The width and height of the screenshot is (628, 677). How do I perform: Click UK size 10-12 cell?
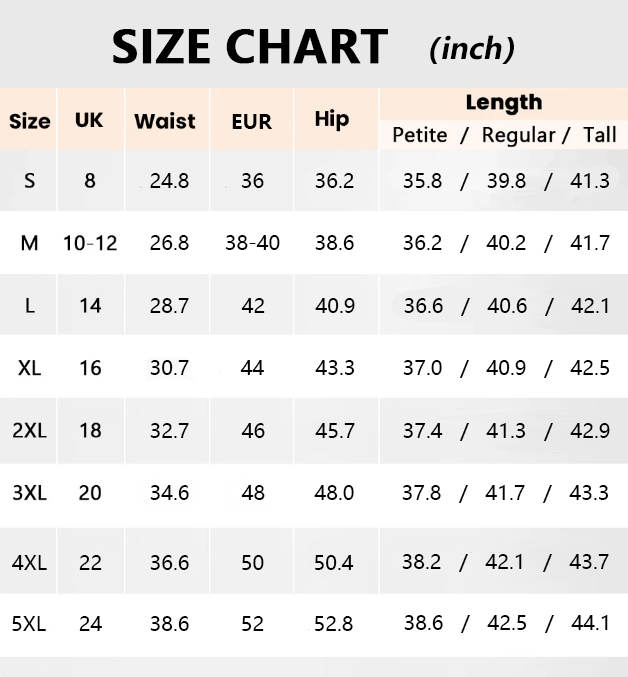pos(90,243)
